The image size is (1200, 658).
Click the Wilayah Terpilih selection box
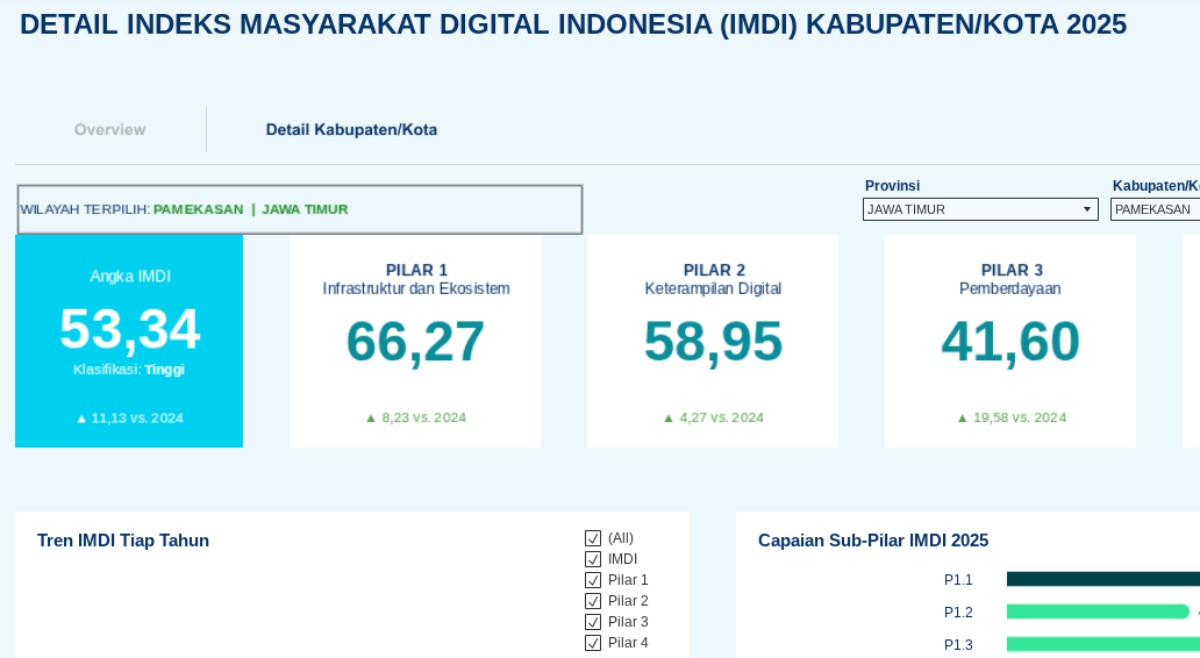click(300, 210)
